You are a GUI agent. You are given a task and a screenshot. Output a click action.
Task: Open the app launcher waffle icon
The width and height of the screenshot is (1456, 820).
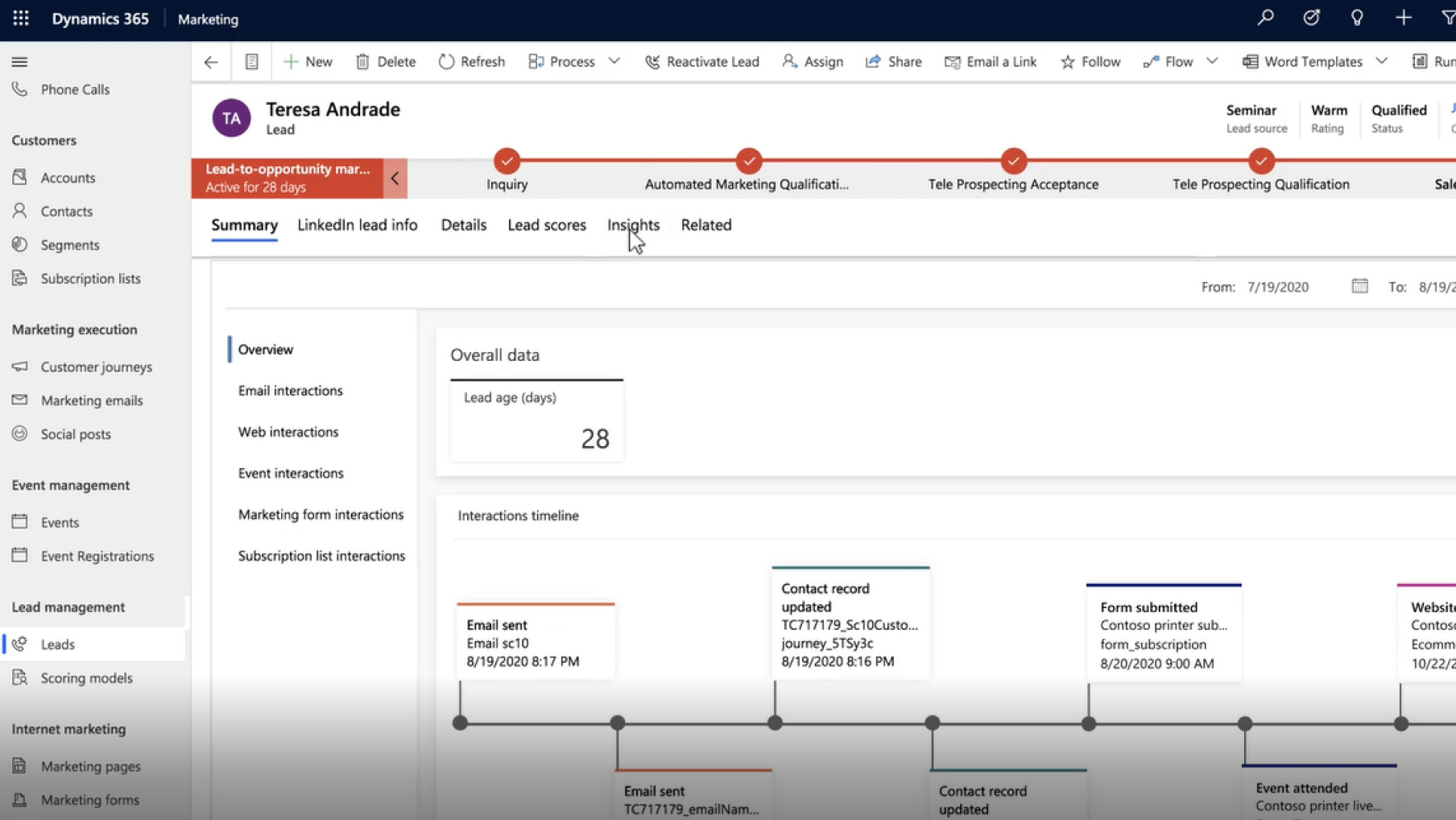tap(21, 19)
